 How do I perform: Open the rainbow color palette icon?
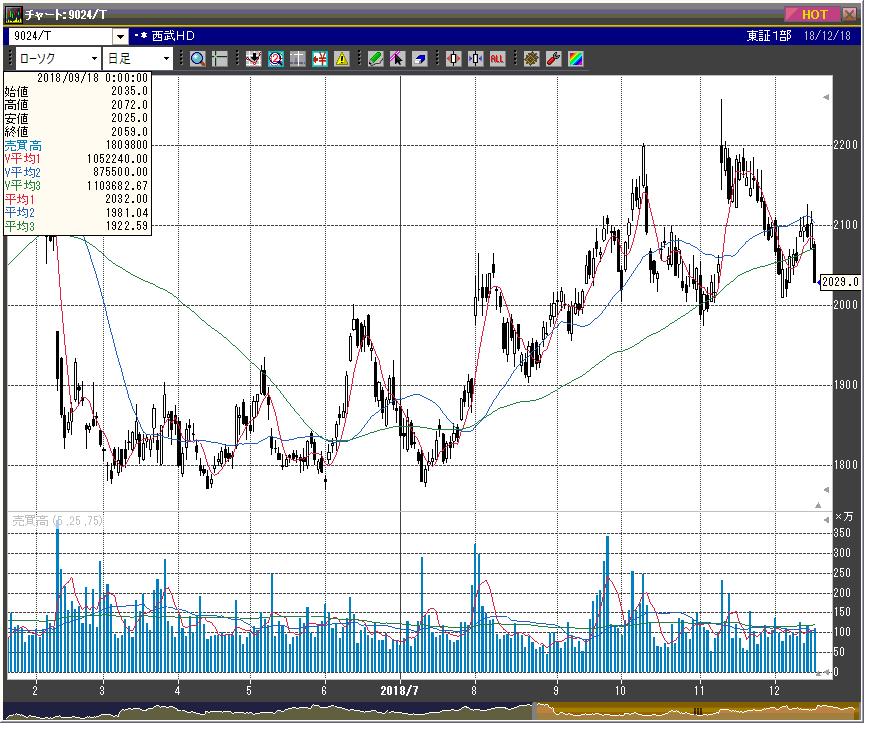coord(575,59)
